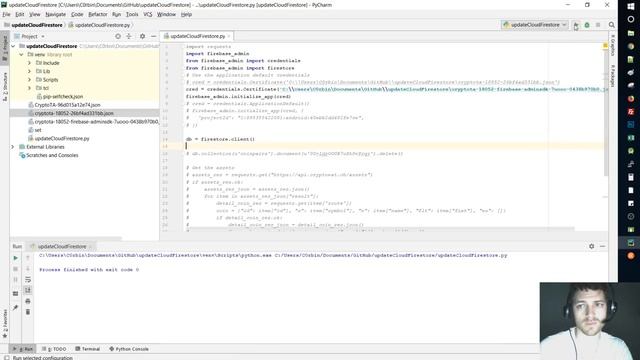Close the updateCloudFirestore.py editor tab
Viewport: 640px width, 360px height.
coord(229,36)
